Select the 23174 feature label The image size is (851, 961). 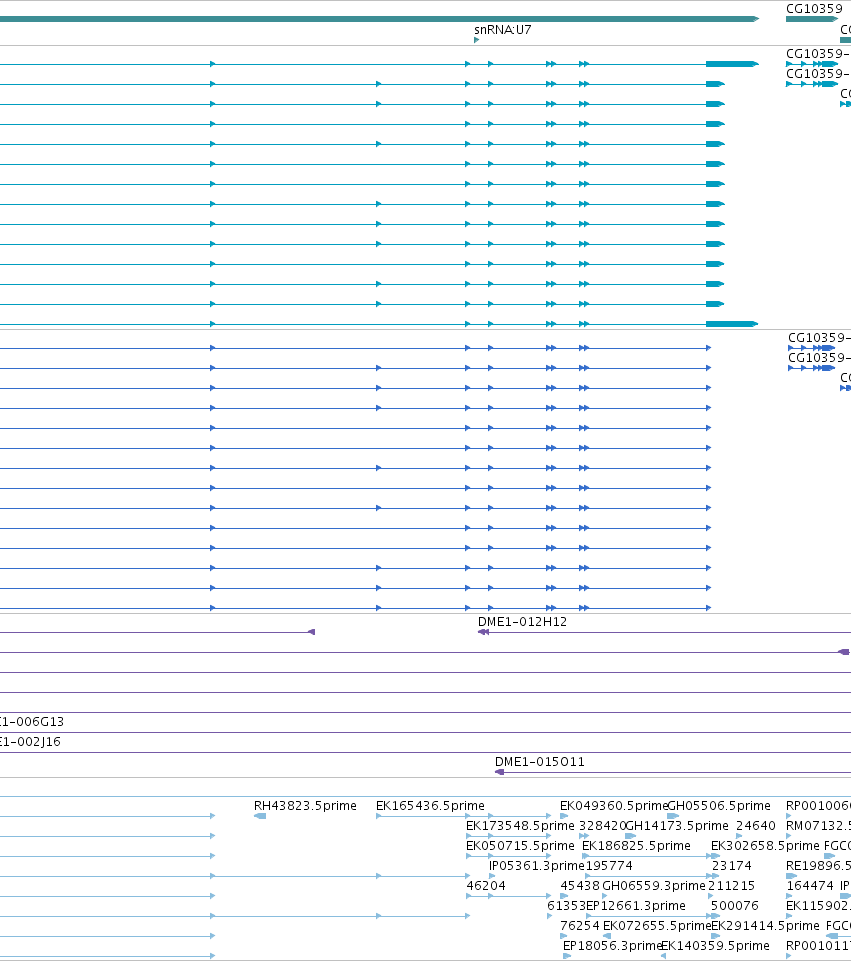click(x=732, y=865)
